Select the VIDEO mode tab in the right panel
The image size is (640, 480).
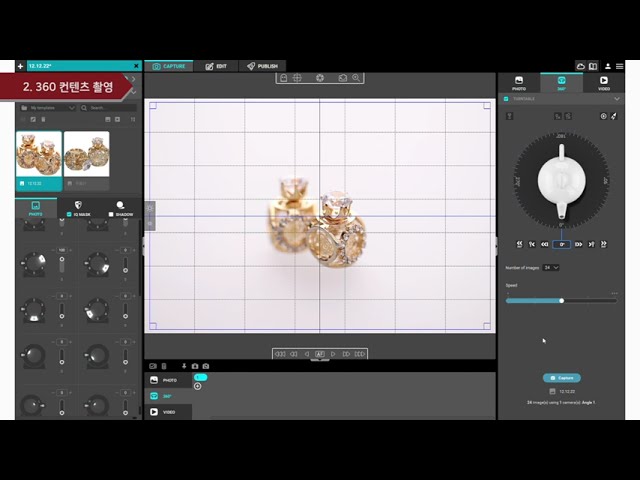tap(604, 83)
